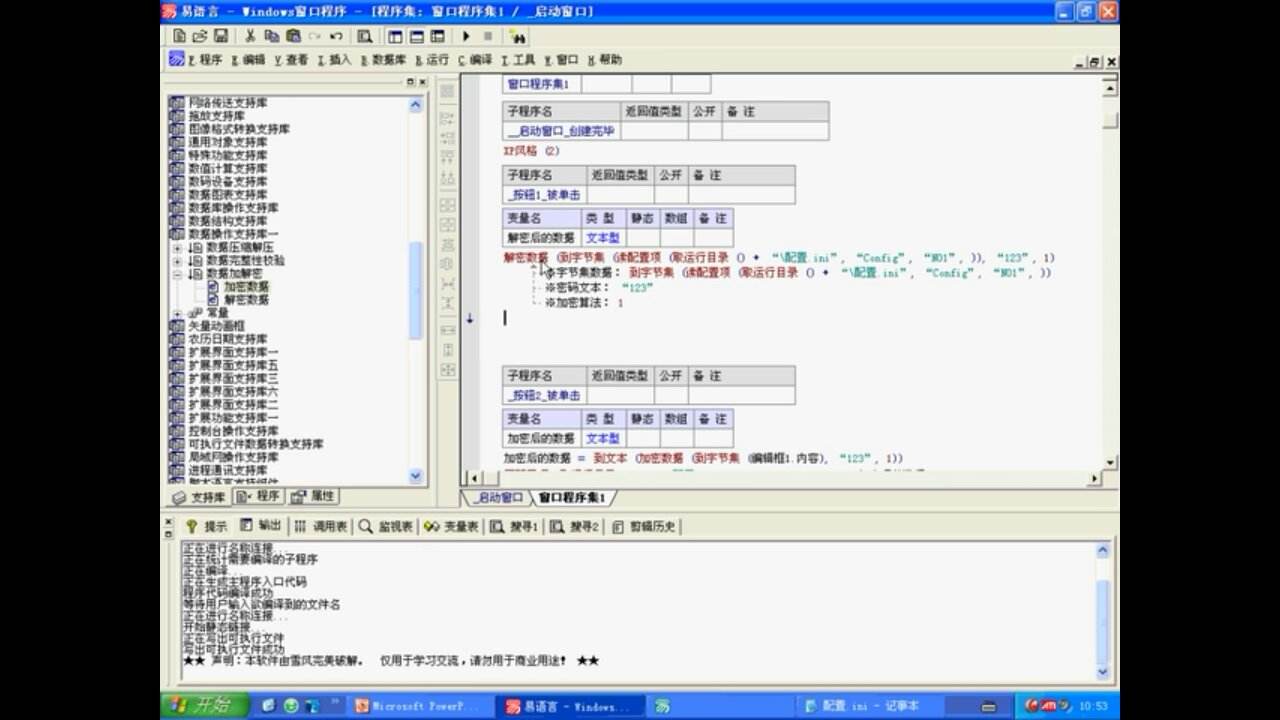The image size is (1280, 720).
Task: Click the Copy toolbar icon
Action: click(272, 36)
